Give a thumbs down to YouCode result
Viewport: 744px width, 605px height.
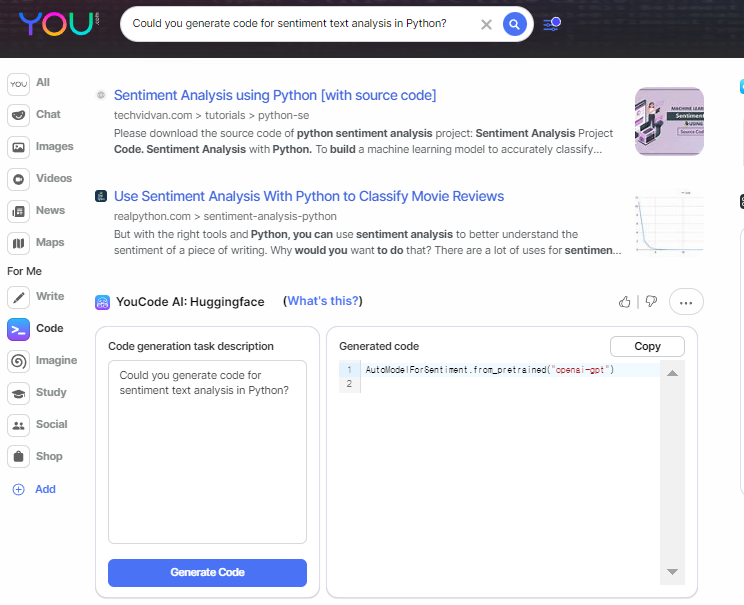coord(651,301)
